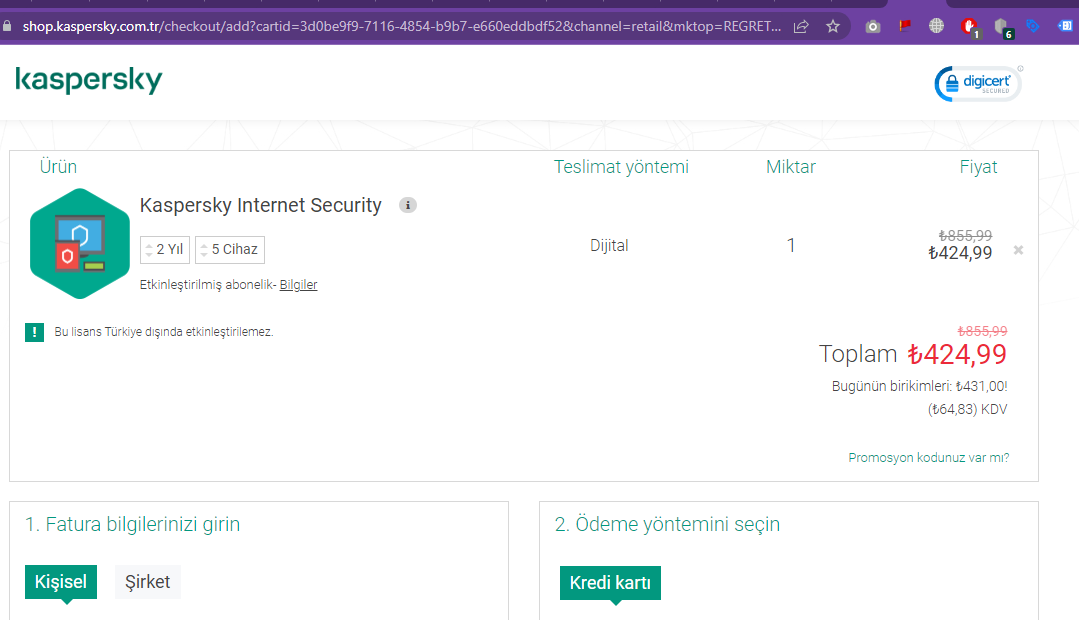Open the DigiCert Secured badge
The width and height of the screenshot is (1079, 620).
coord(978,84)
